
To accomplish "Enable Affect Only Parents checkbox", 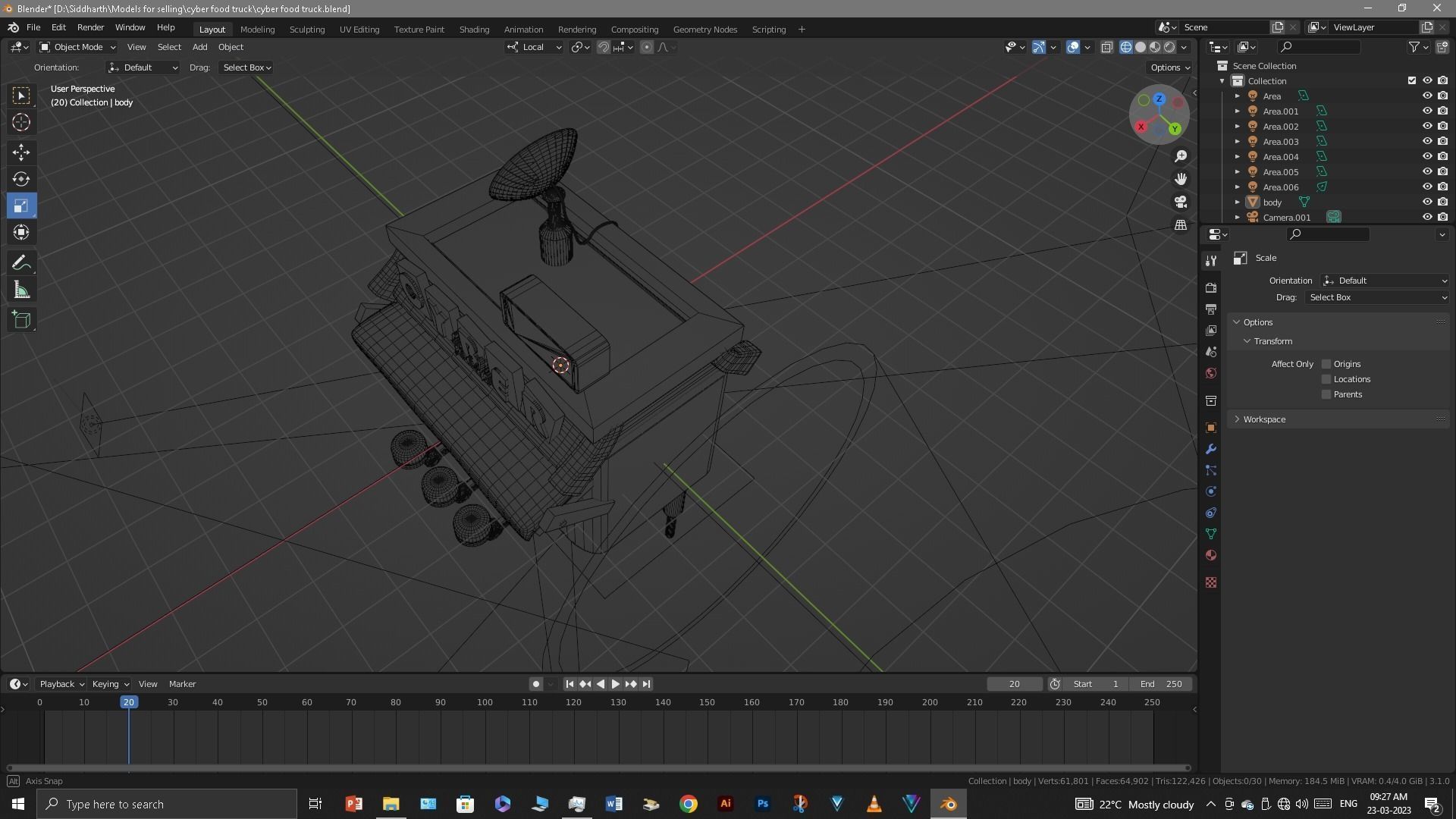I will pyautogui.click(x=1326, y=394).
